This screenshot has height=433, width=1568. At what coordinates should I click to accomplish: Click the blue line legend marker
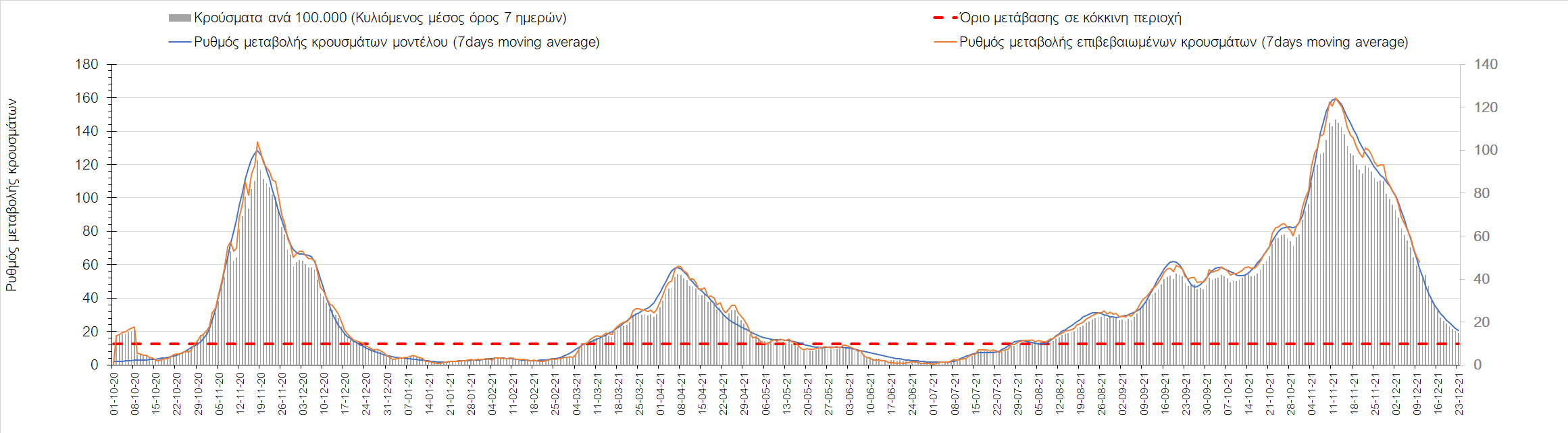pyautogui.click(x=180, y=43)
